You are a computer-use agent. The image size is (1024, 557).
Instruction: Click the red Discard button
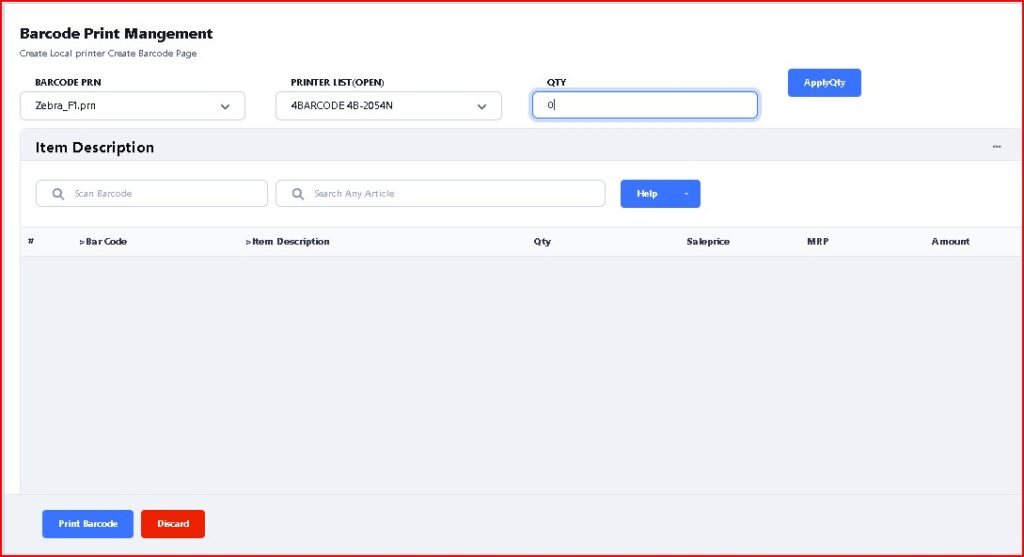pos(173,524)
